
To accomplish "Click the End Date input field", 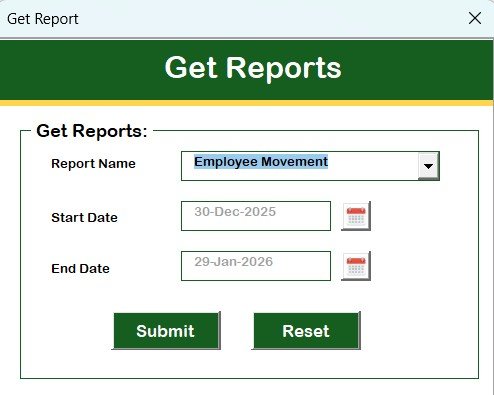I will click(x=256, y=266).
